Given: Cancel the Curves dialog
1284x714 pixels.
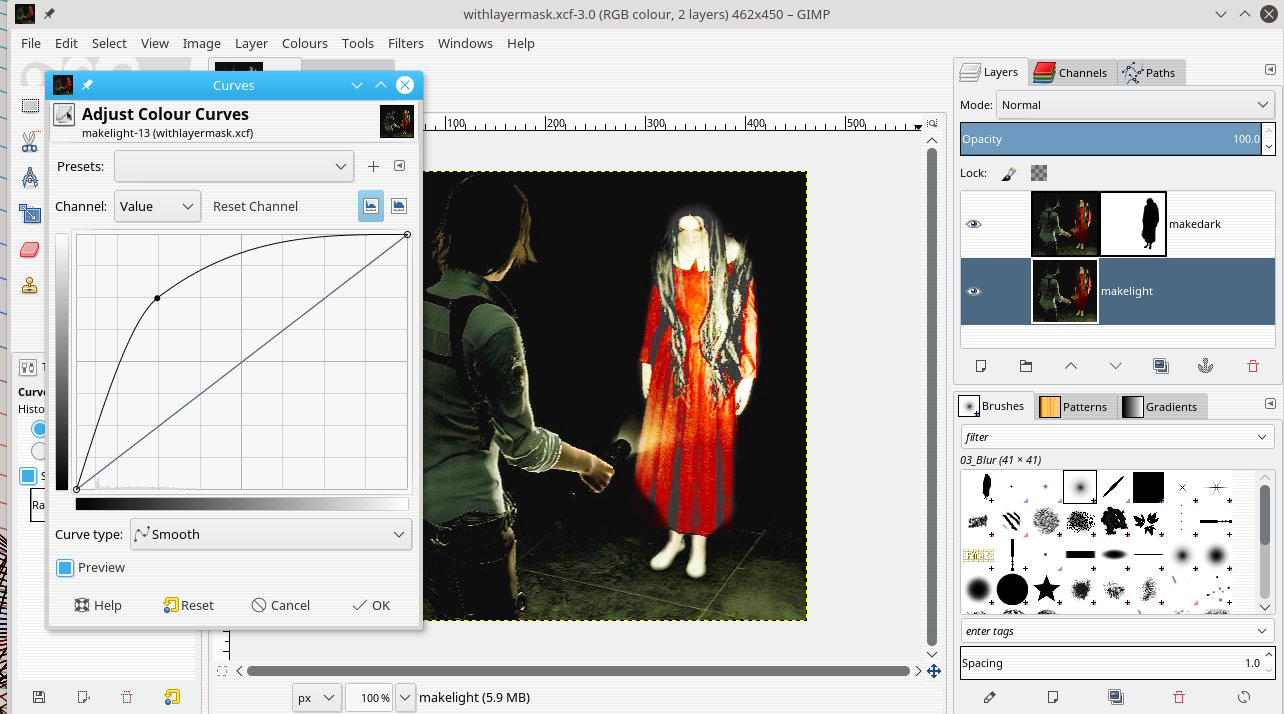Looking at the screenshot, I should [281, 605].
